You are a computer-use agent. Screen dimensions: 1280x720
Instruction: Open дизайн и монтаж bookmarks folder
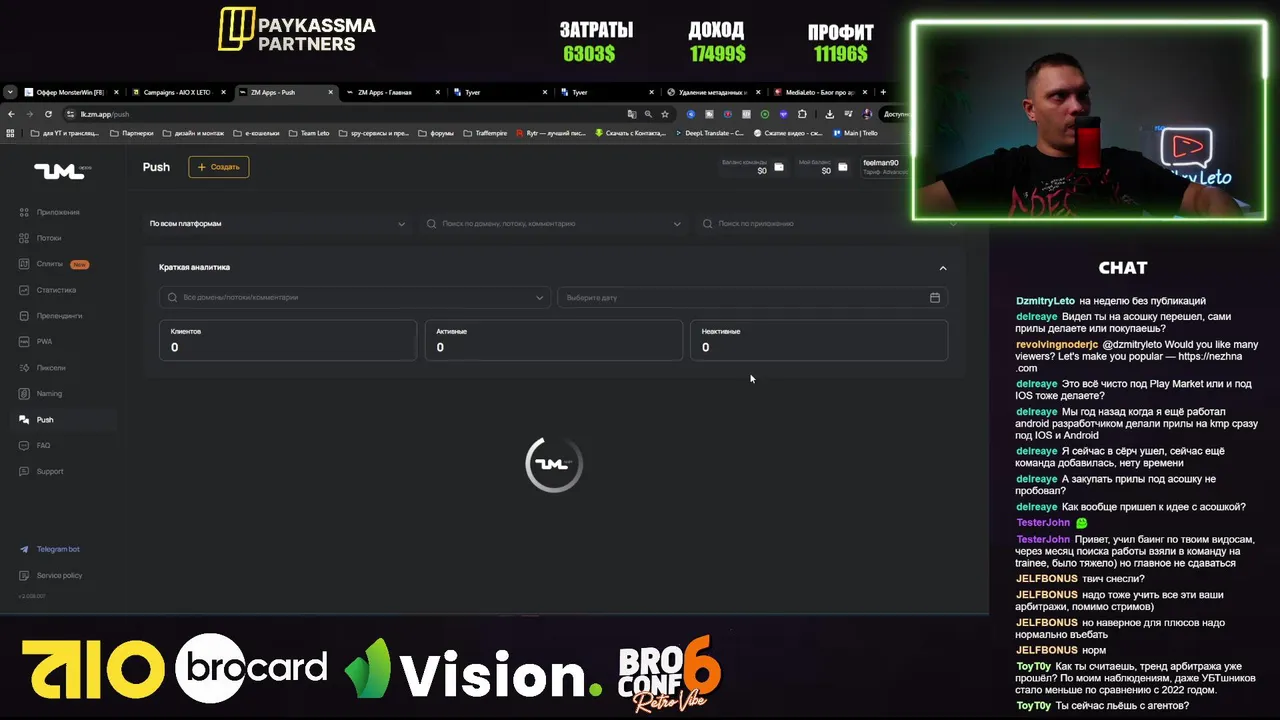tap(193, 133)
